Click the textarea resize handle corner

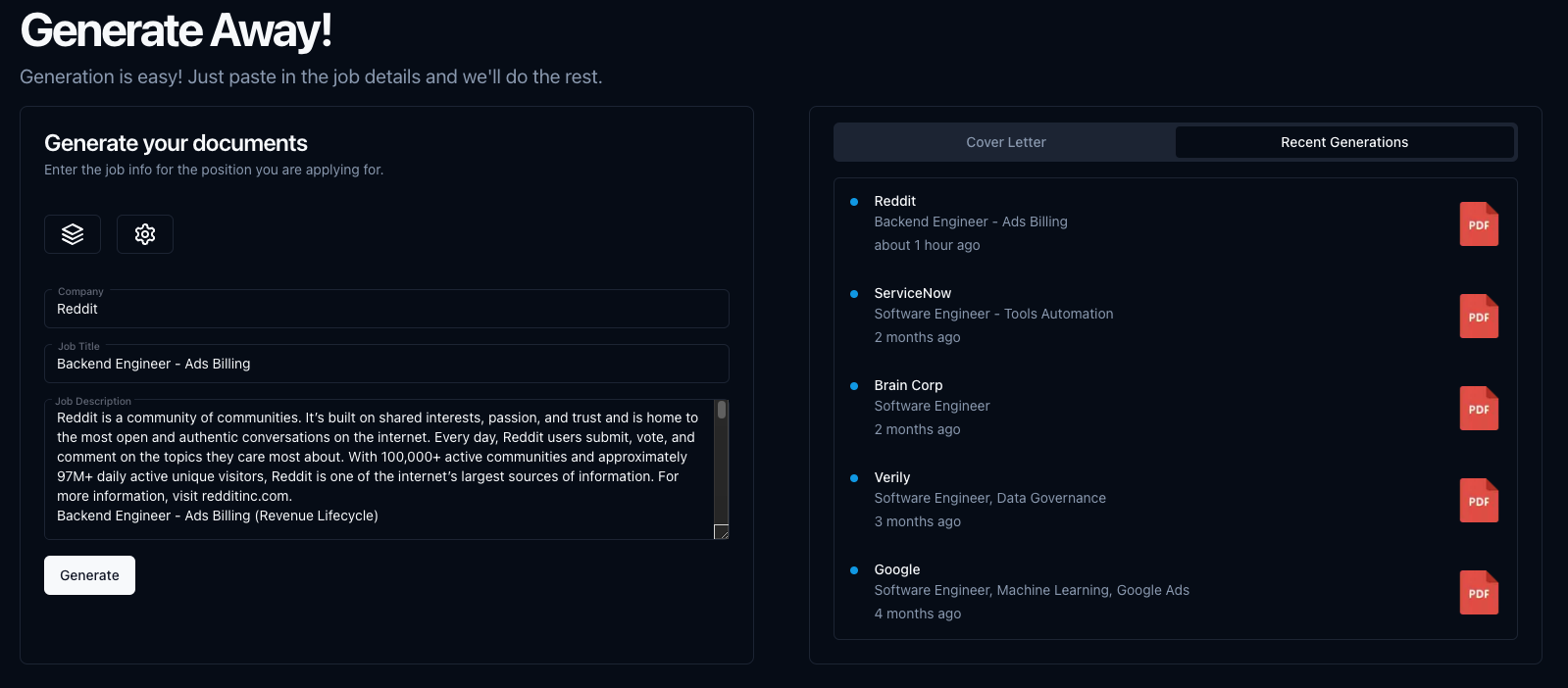pyautogui.click(x=722, y=532)
